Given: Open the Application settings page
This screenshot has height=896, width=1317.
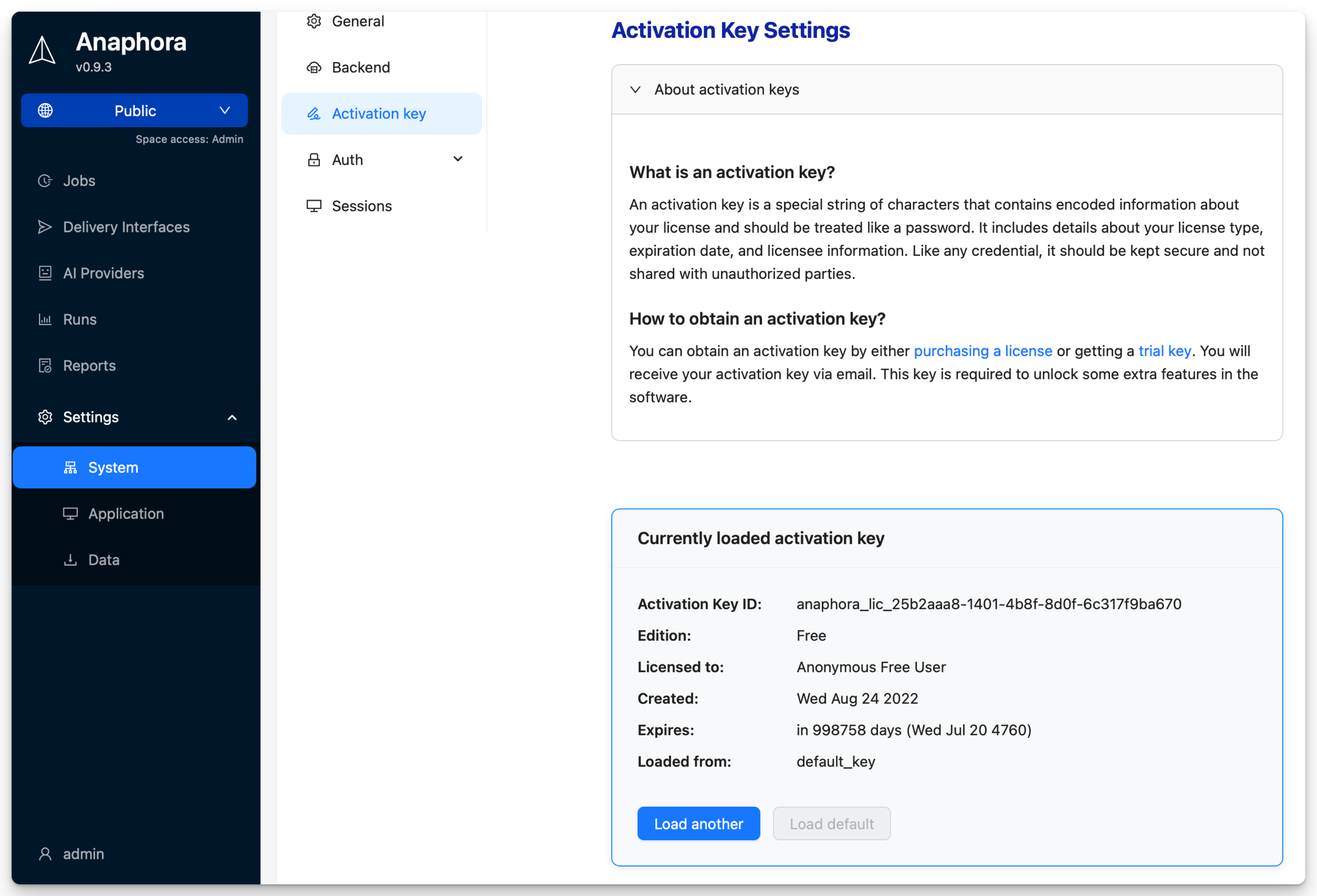Looking at the screenshot, I should [126, 513].
